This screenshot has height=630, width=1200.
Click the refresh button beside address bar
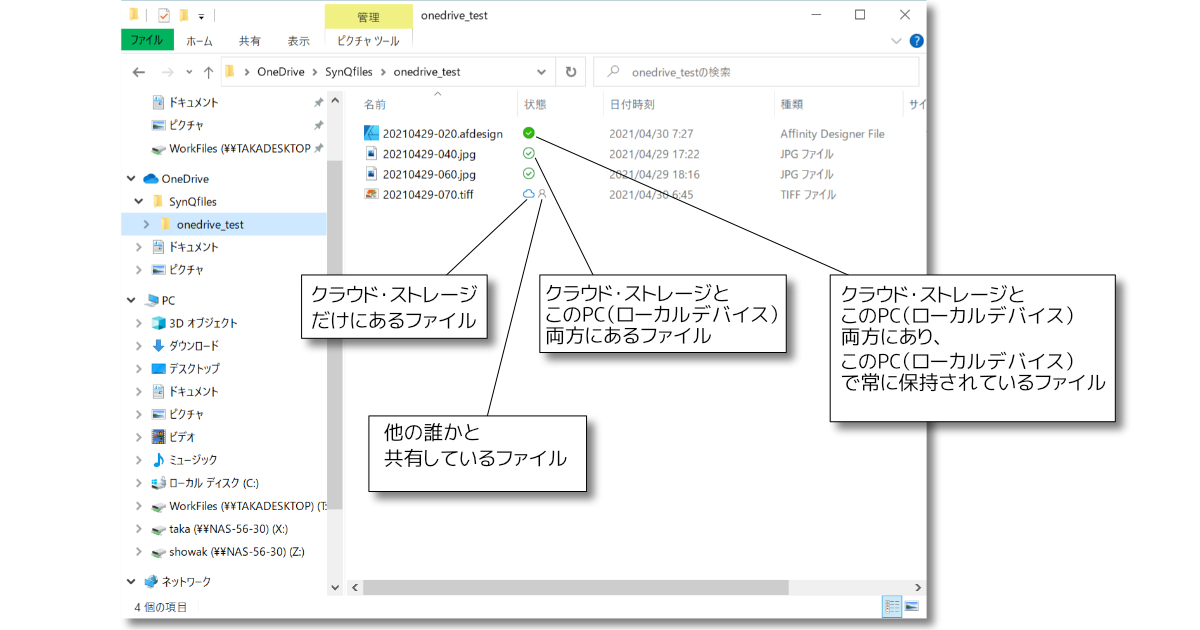point(571,72)
